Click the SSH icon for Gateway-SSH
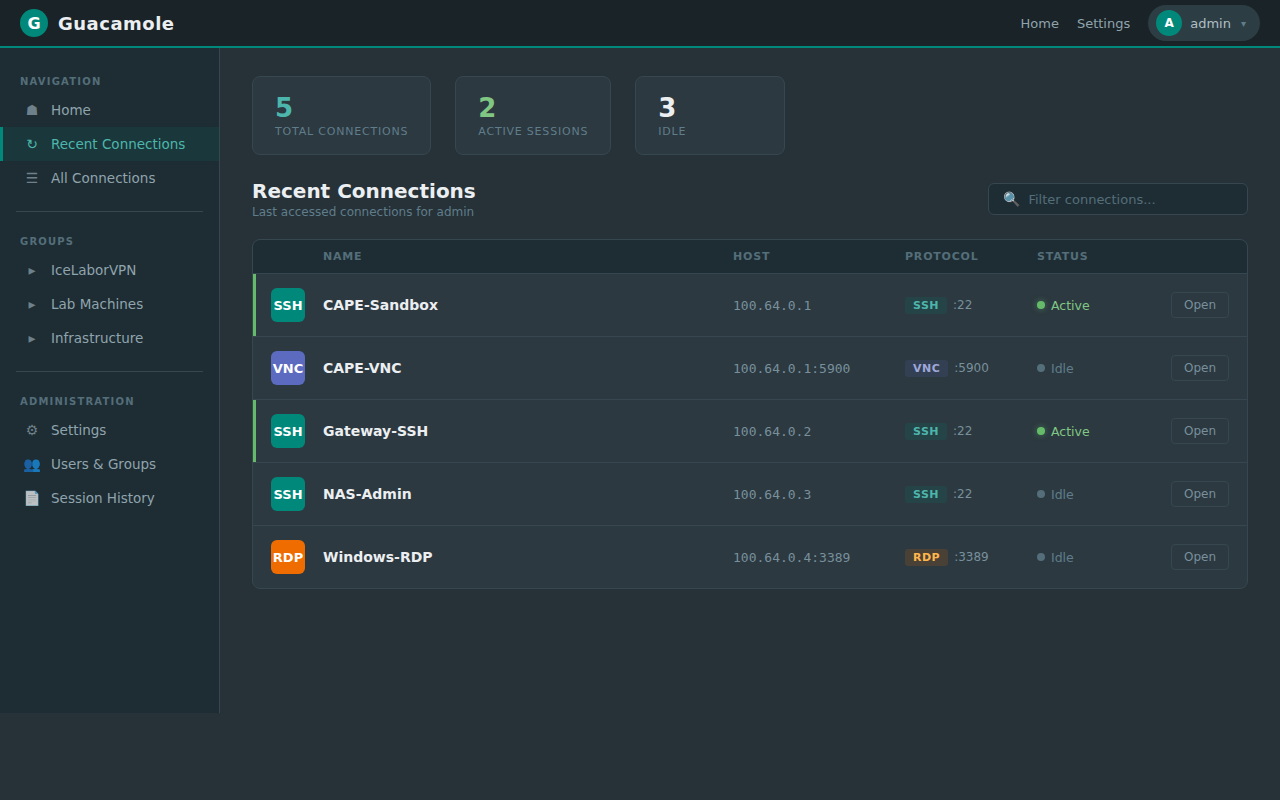The width and height of the screenshot is (1280, 800). [x=288, y=431]
